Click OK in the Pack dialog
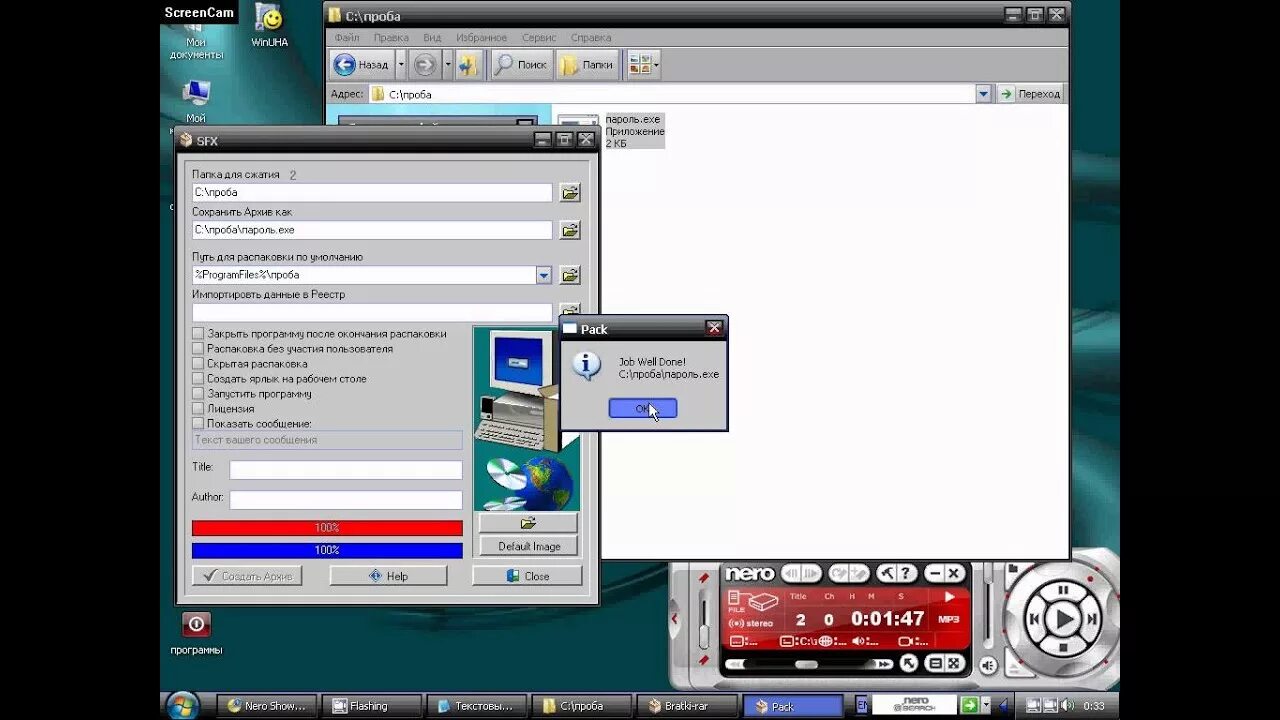Image resolution: width=1280 pixels, height=720 pixels. point(643,408)
